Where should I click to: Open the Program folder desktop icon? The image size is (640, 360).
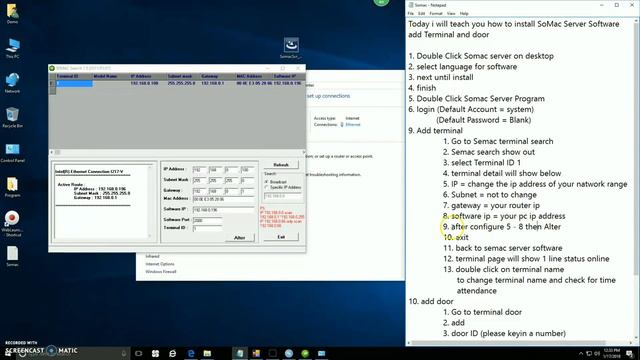12,187
